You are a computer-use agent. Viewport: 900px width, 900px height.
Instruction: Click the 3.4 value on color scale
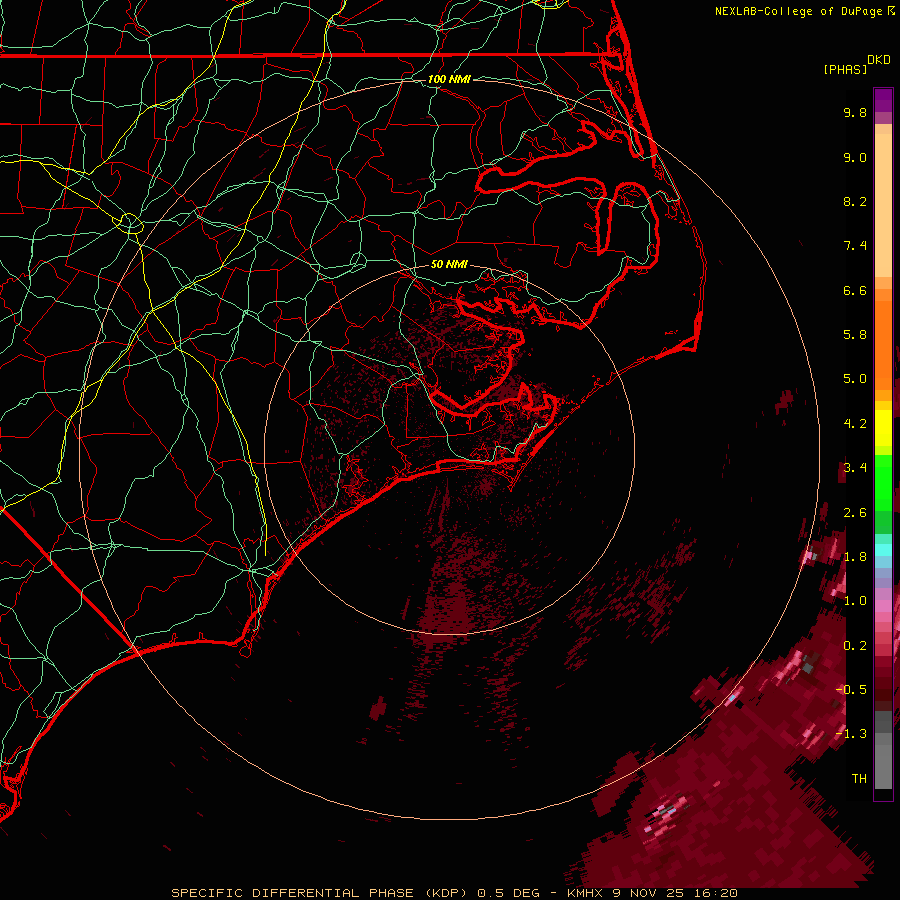pyautogui.click(x=855, y=468)
